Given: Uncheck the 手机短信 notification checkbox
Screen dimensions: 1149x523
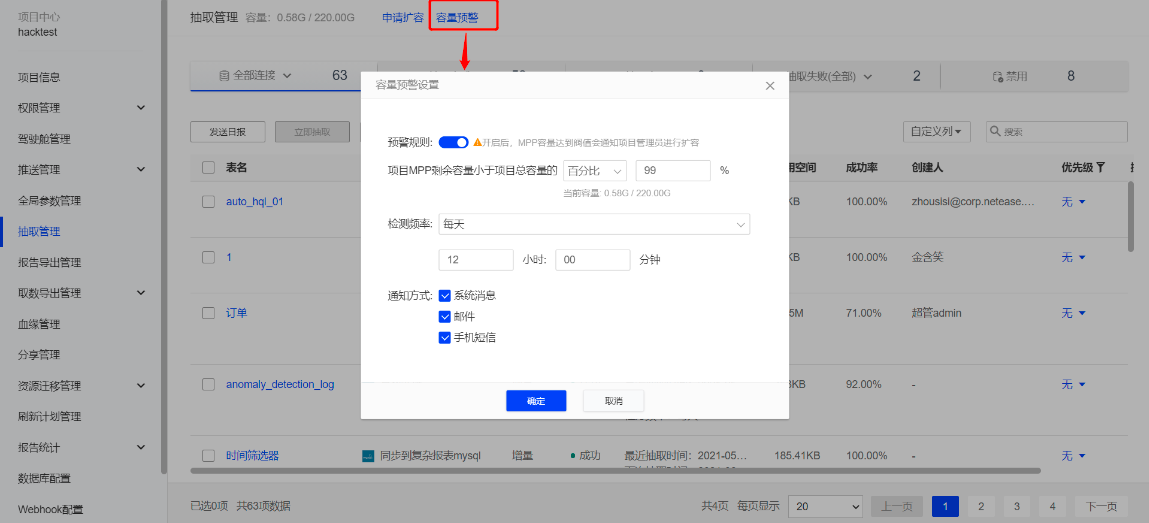Looking at the screenshot, I should pyautogui.click(x=445, y=338).
